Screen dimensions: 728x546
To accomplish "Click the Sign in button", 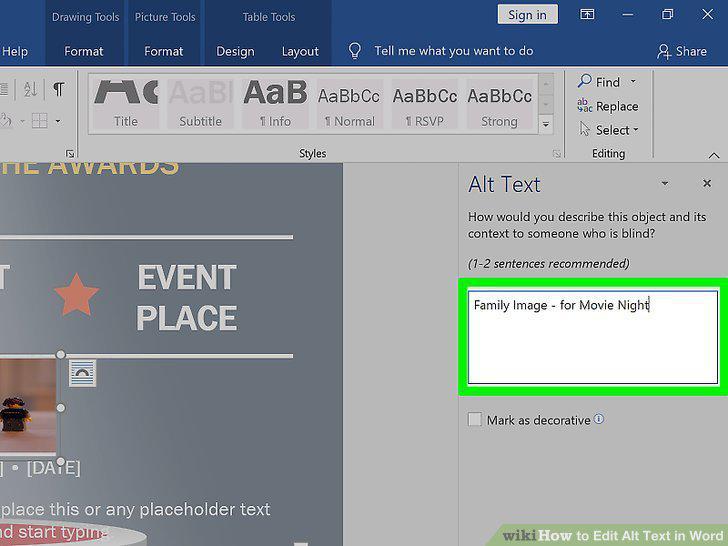I will (x=527, y=15).
